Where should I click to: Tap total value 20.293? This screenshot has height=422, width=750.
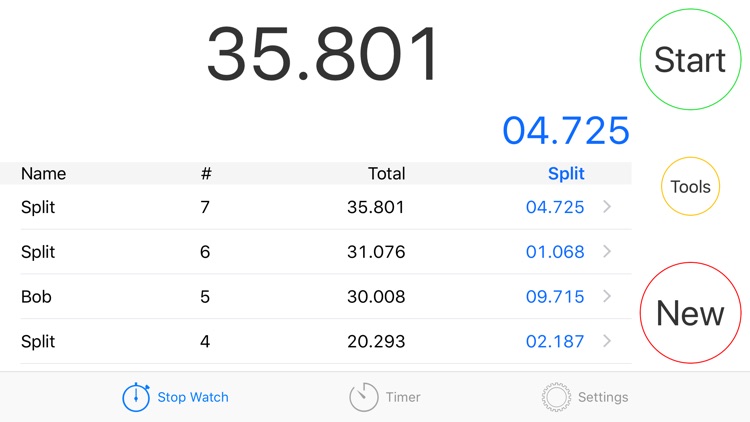(x=376, y=341)
